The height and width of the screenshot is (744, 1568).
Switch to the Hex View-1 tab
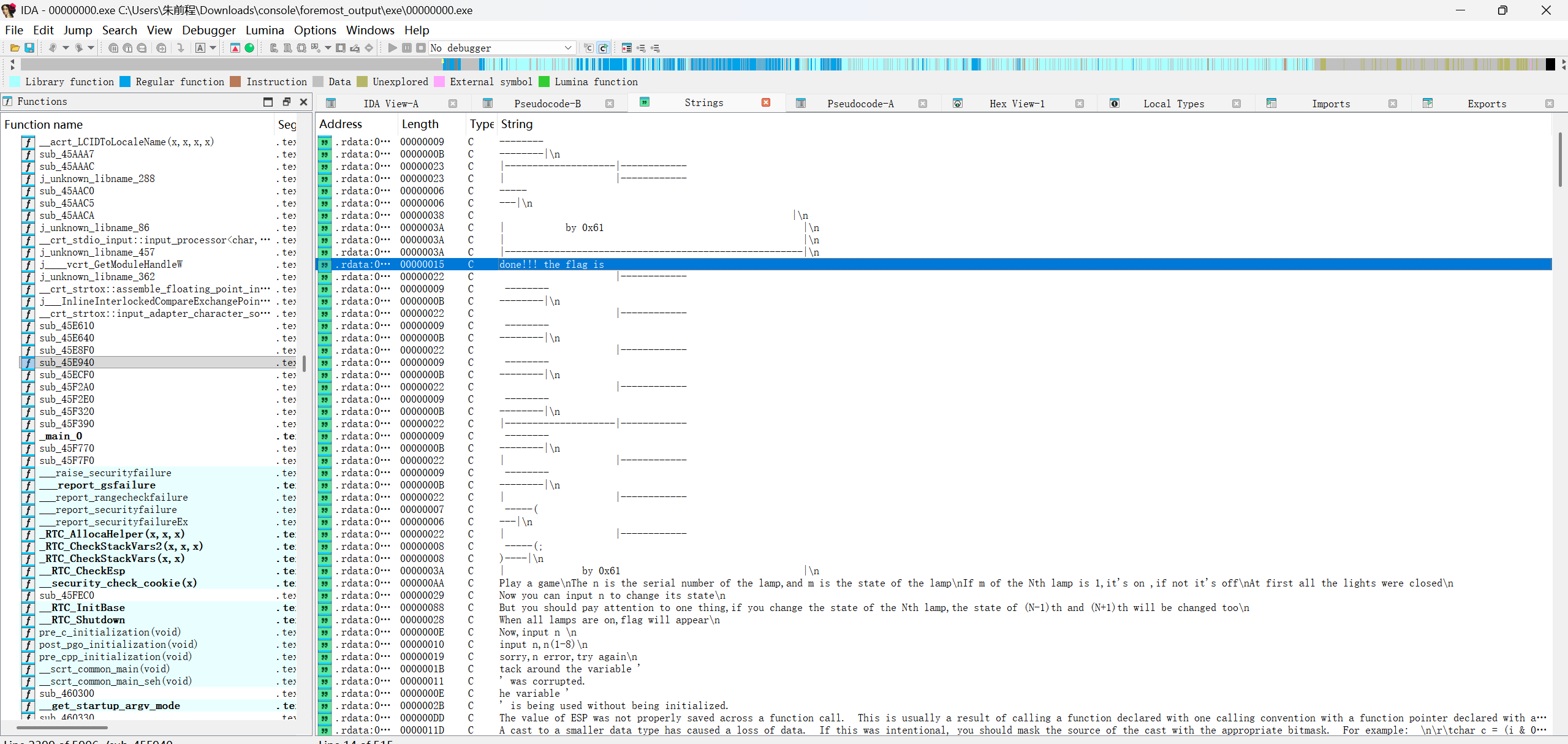1017,104
